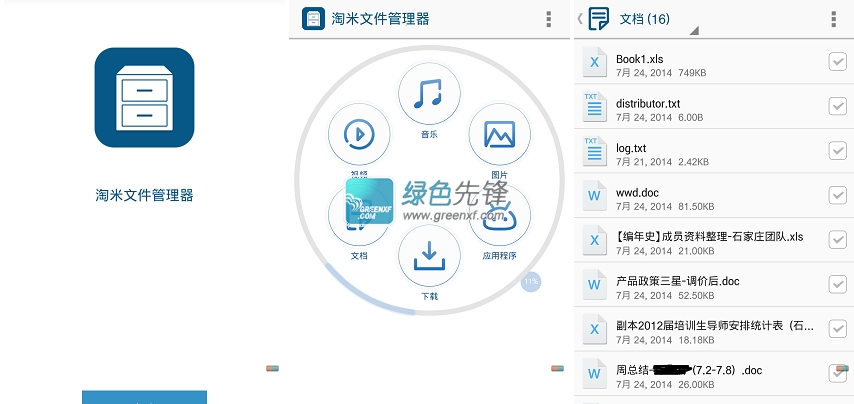
Task: Open the Music (音乐) category
Action: (x=429, y=94)
